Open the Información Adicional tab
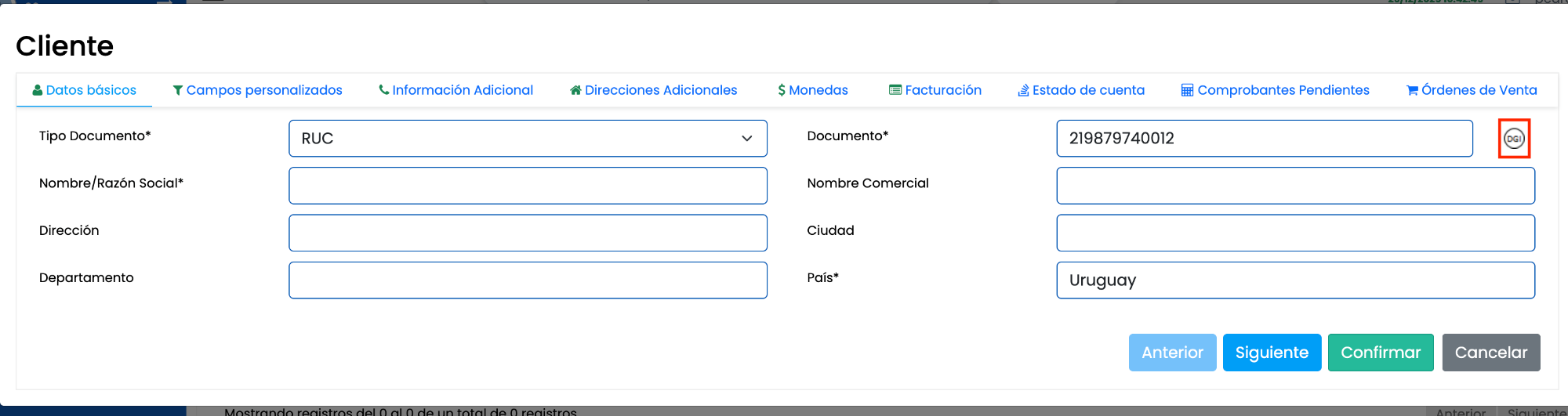Image resolution: width=1568 pixels, height=416 pixels. 456,90
